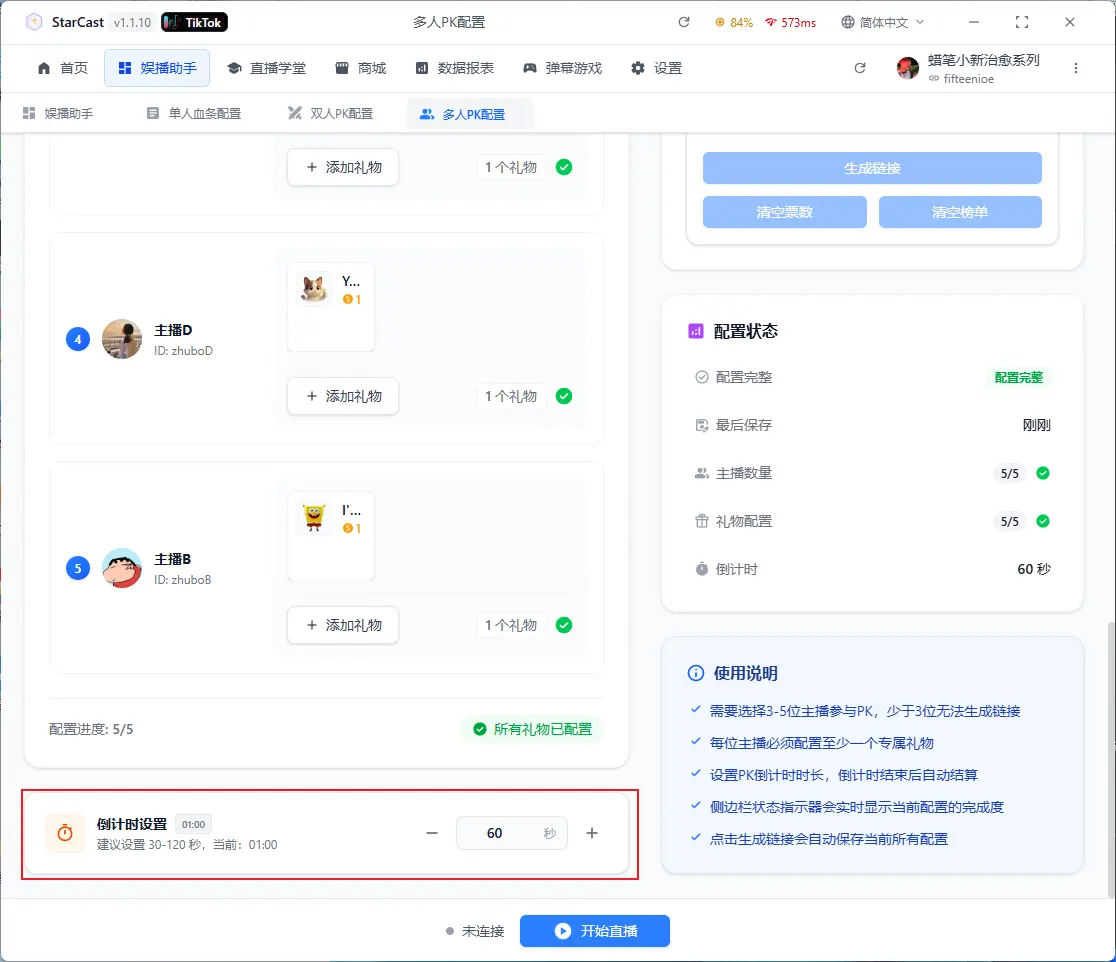The image size is (1116, 962).
Task: Click the 主播D avatar picture
Action: click(122, 339)
